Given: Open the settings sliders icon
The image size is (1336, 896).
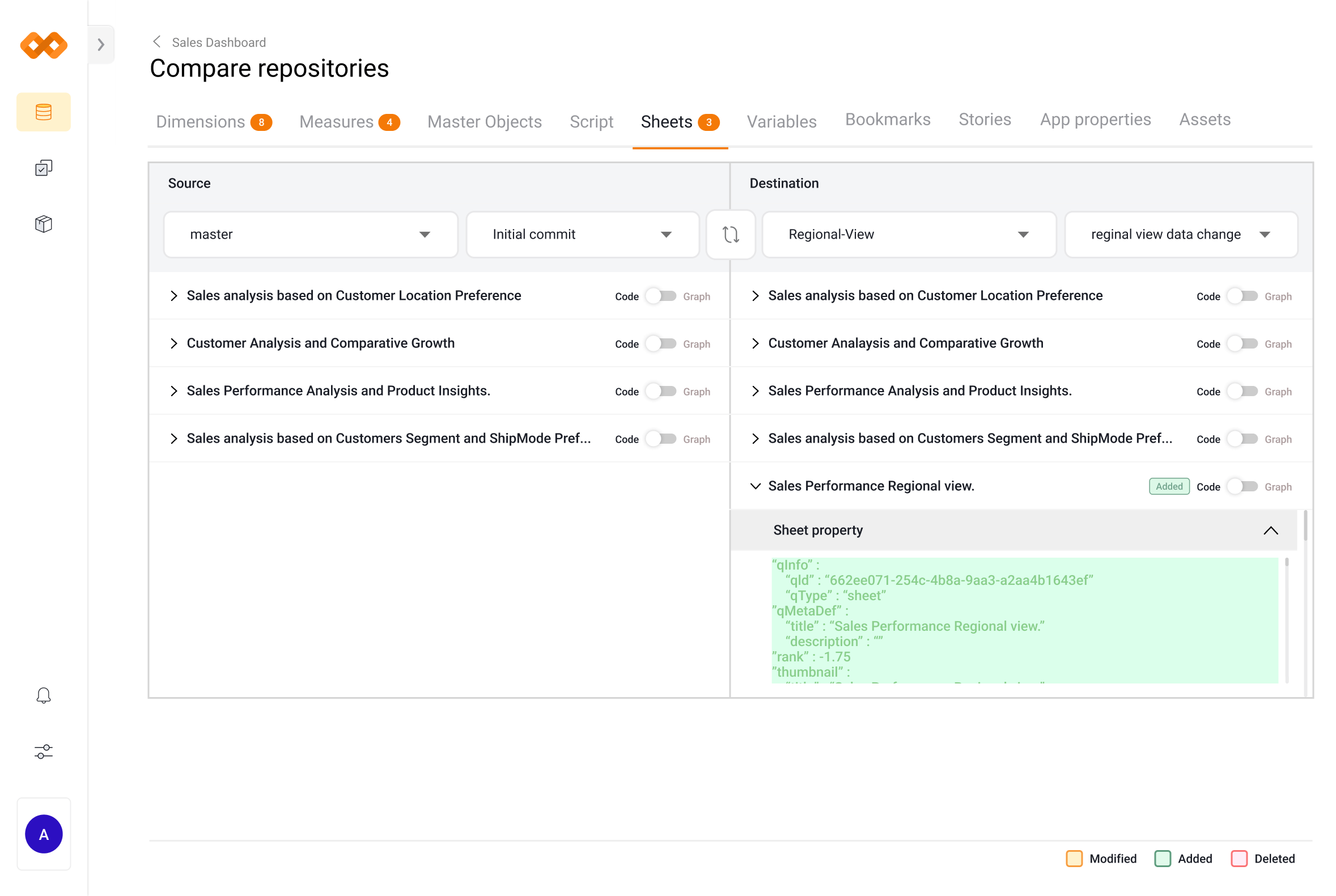Looking at the screenshot, I should pos(44,751).
